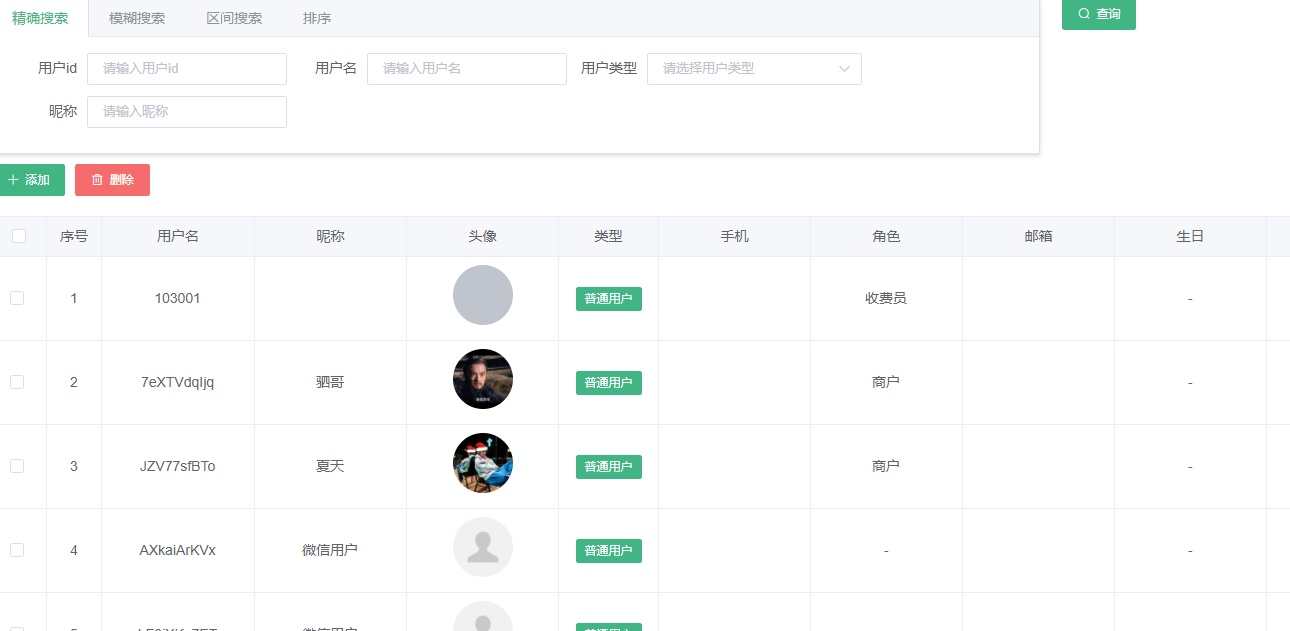Image resolution: width=1290 pixels, height=631 pixels.
Task: Focus the 用户id input field
Action: pos(187,69)
